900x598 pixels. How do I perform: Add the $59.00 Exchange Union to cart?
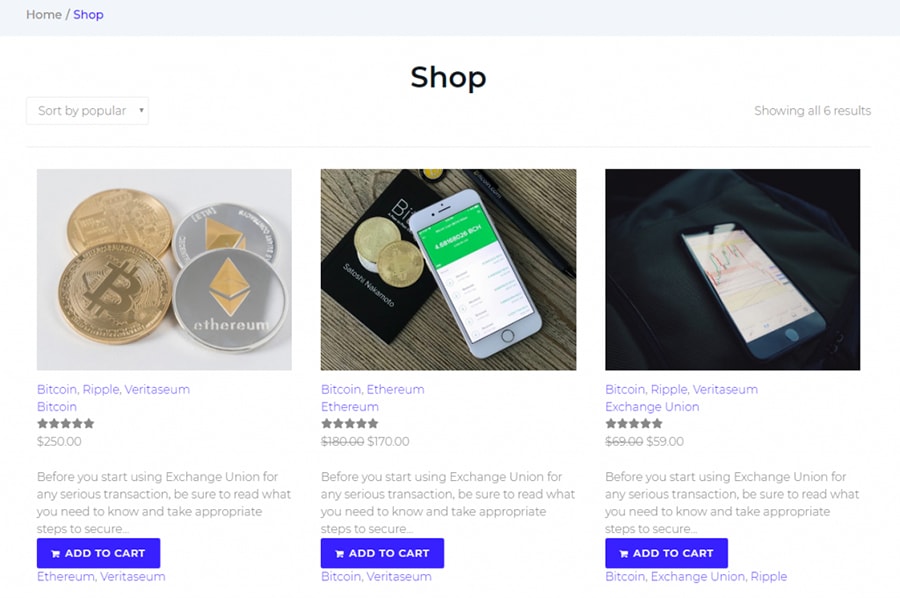pos(666,553)
